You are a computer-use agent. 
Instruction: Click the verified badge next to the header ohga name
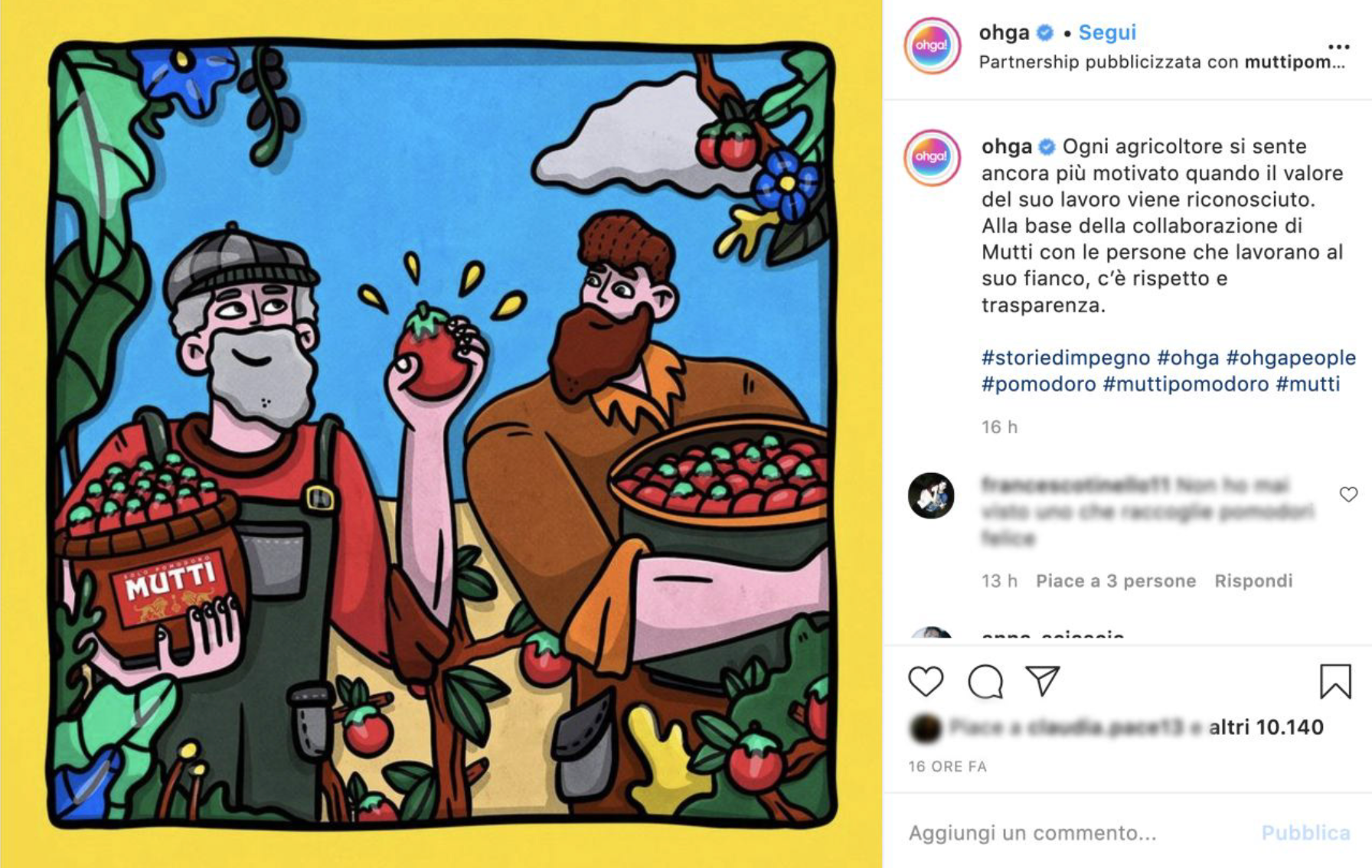coord(1045,33)
